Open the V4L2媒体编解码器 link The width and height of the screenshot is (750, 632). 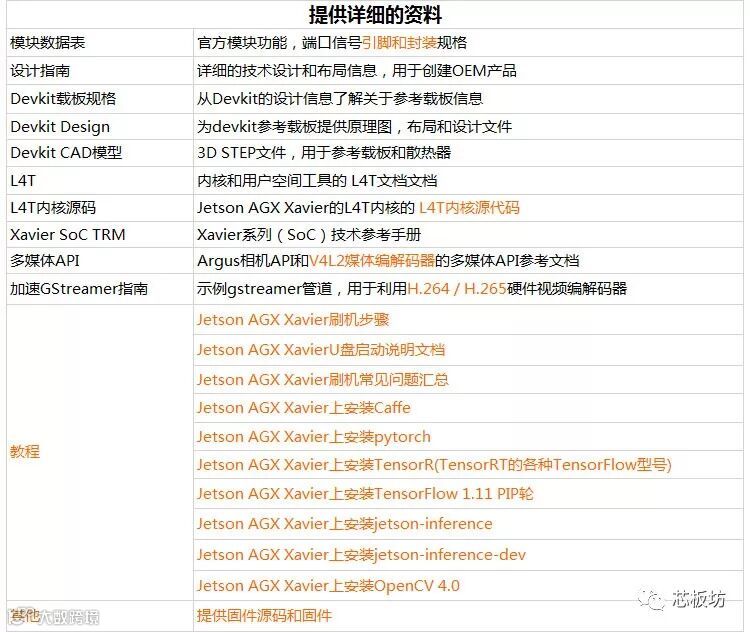click(372, 261)
